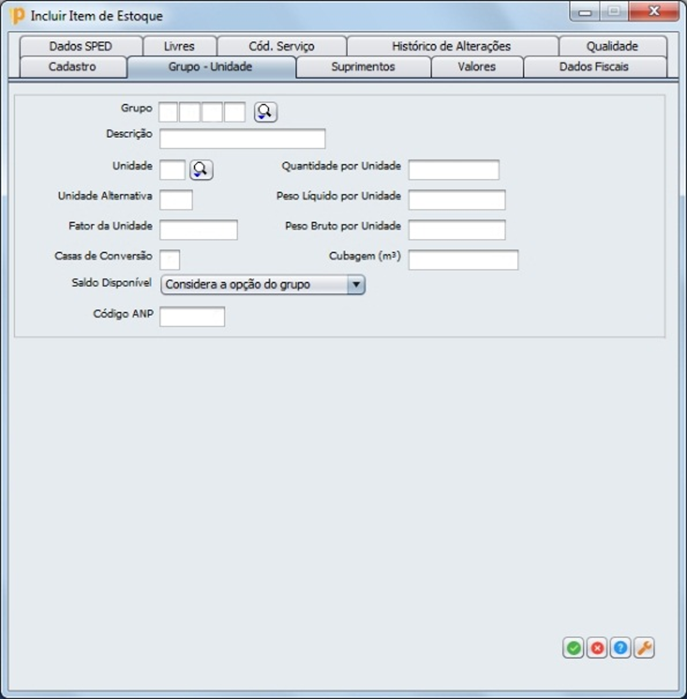
Task: Switch to the Histórico de Alterações tab
Action: [x=451, y=46]
